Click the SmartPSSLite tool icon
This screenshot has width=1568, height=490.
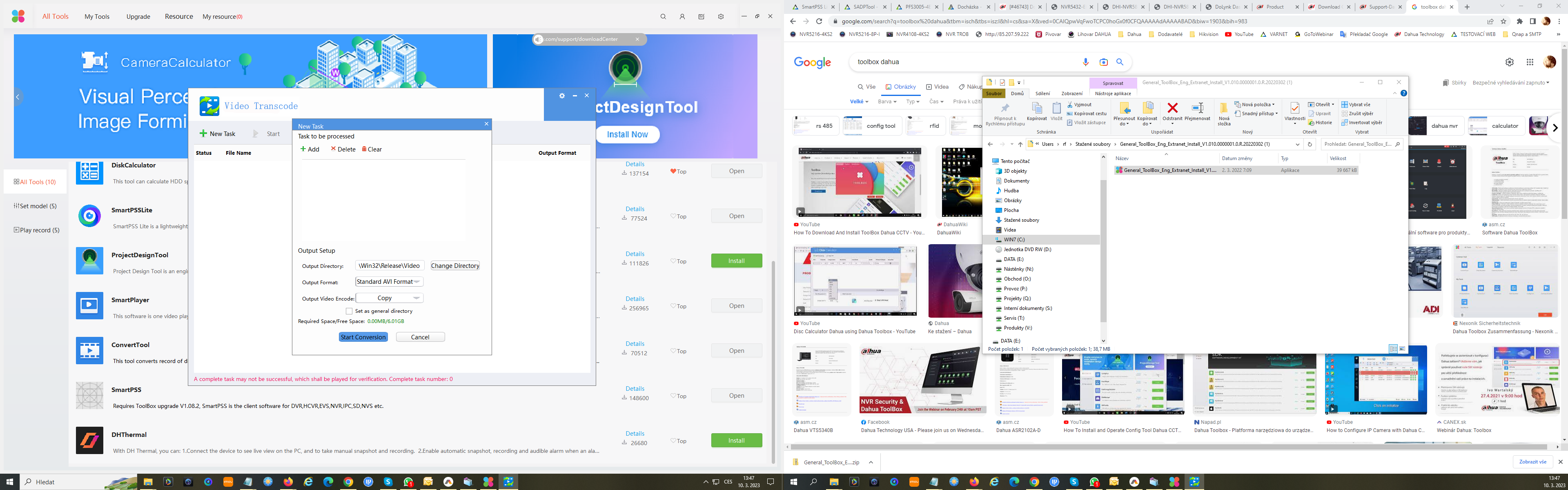point(89,216)
